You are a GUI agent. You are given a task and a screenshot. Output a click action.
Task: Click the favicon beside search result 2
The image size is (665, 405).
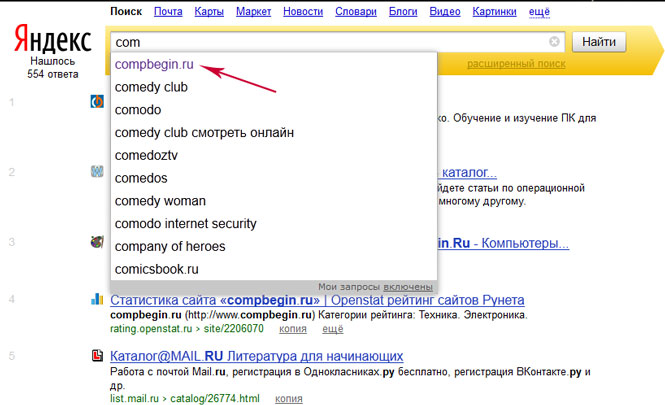(97, 171)
